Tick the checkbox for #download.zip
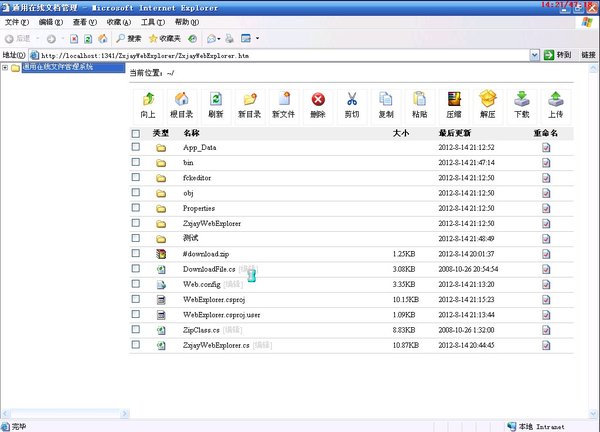Image resolution: width=600 pixels, height=432 pixels. pos(136,255)
